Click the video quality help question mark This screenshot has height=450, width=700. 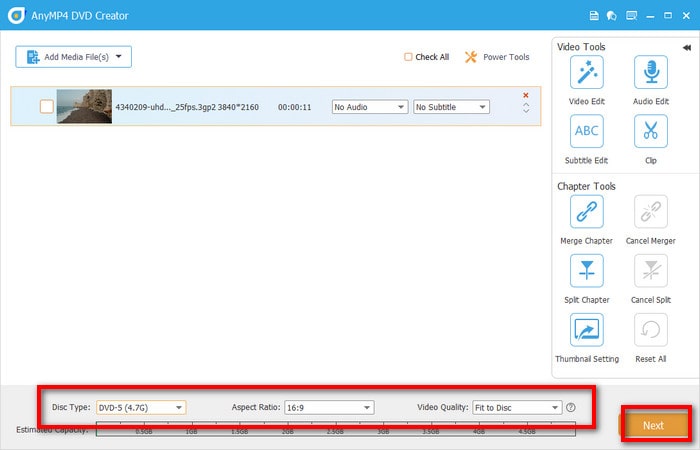coord(571,408)
